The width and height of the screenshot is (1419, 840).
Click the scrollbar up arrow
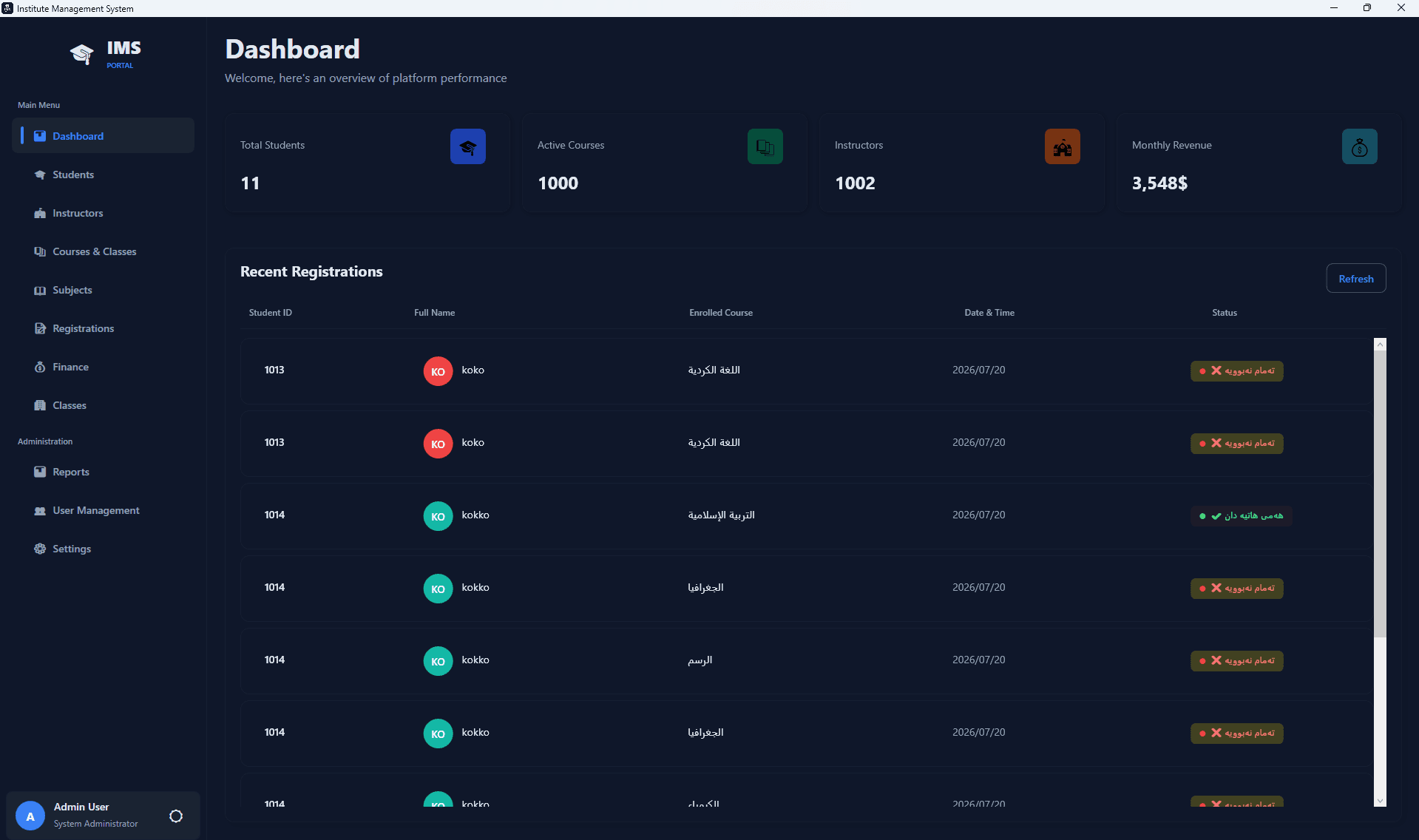click(1380, 344)
